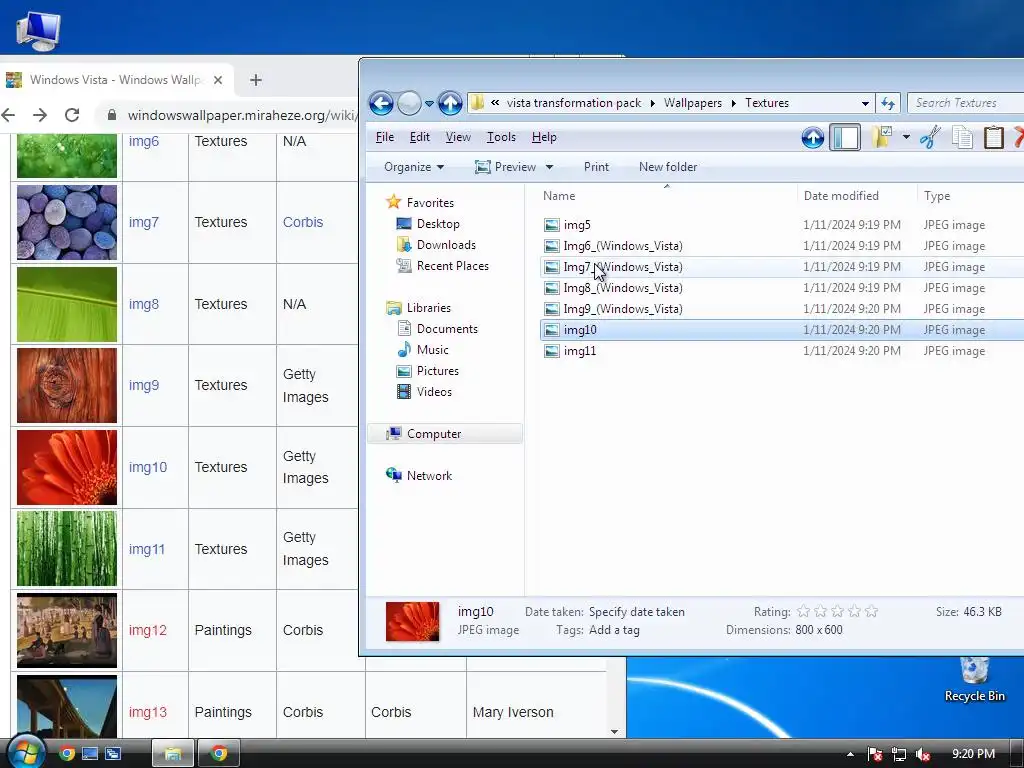Click the Explorer forward arrow button
The height and width of the screenshot is (768, 1024).
pos(409,103)
